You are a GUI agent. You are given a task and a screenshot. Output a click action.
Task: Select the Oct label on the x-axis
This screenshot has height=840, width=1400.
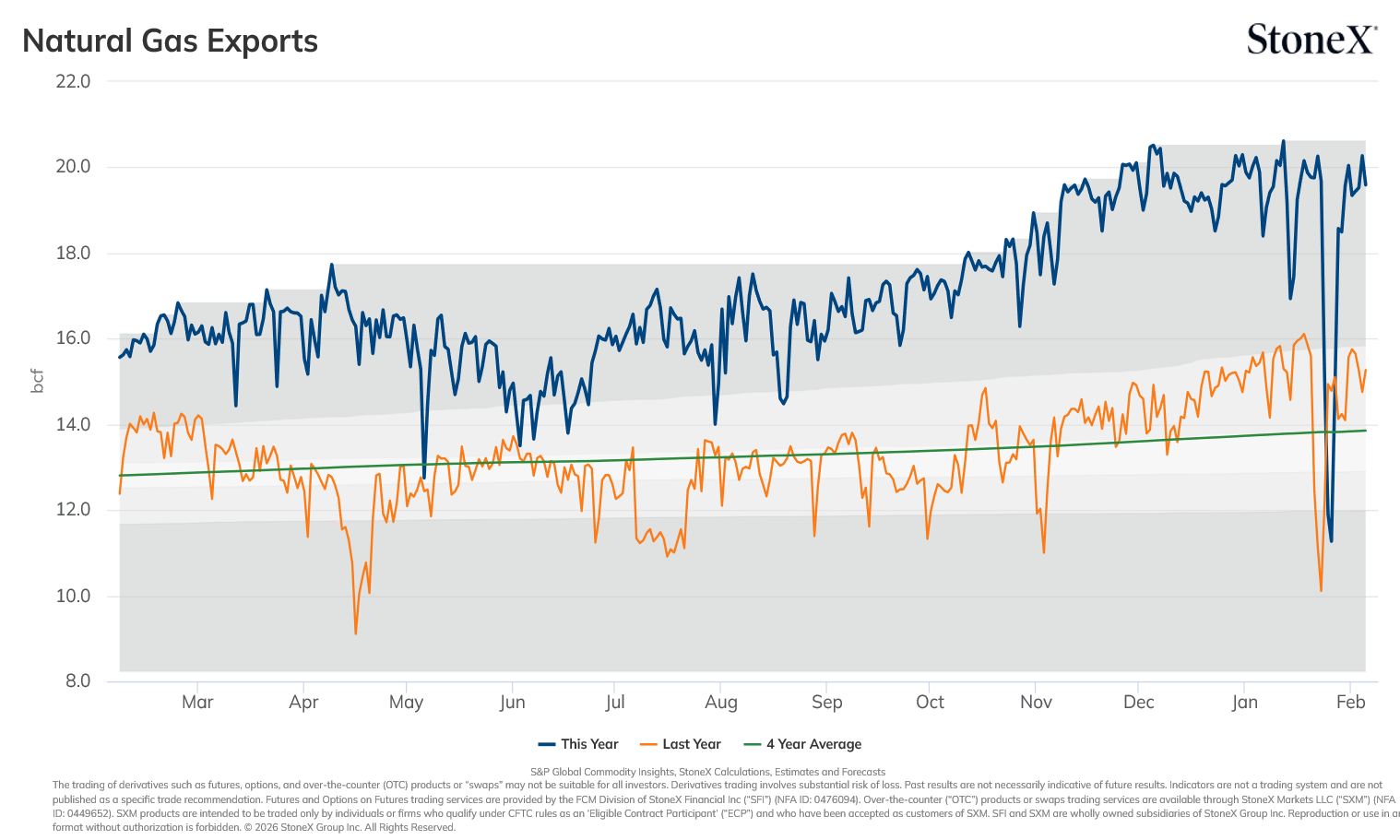930,702
